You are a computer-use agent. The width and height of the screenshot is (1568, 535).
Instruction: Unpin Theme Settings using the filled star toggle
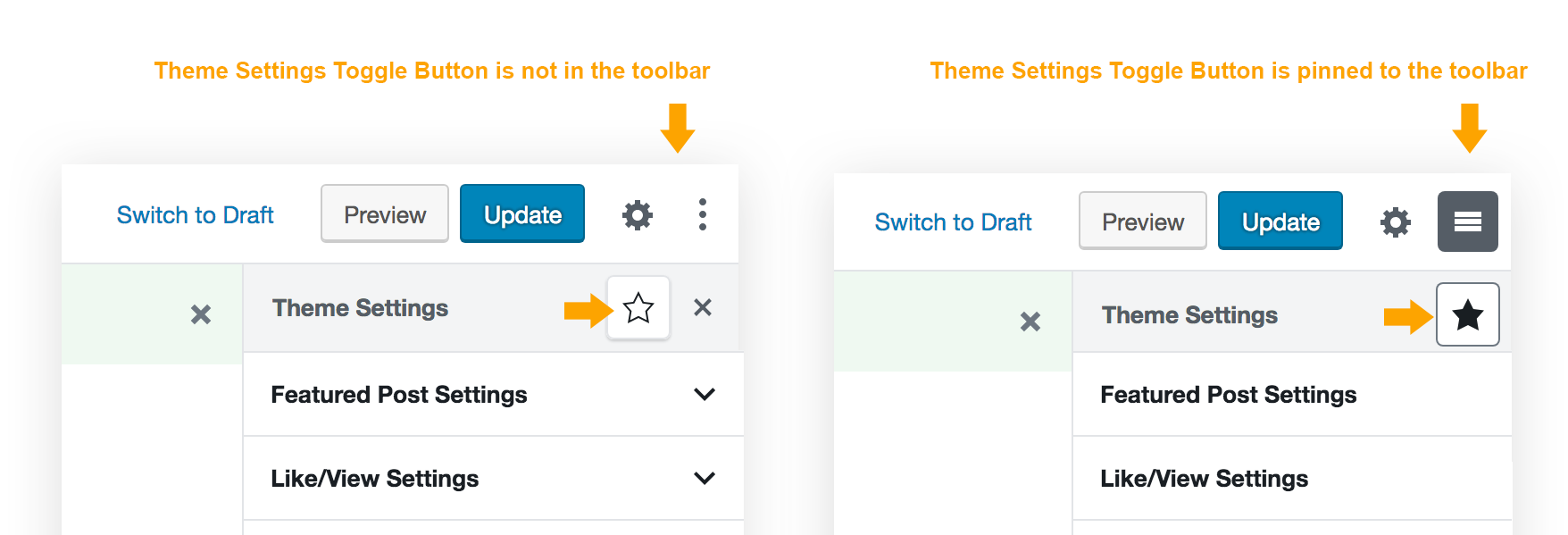click(x=1469, y=314)
